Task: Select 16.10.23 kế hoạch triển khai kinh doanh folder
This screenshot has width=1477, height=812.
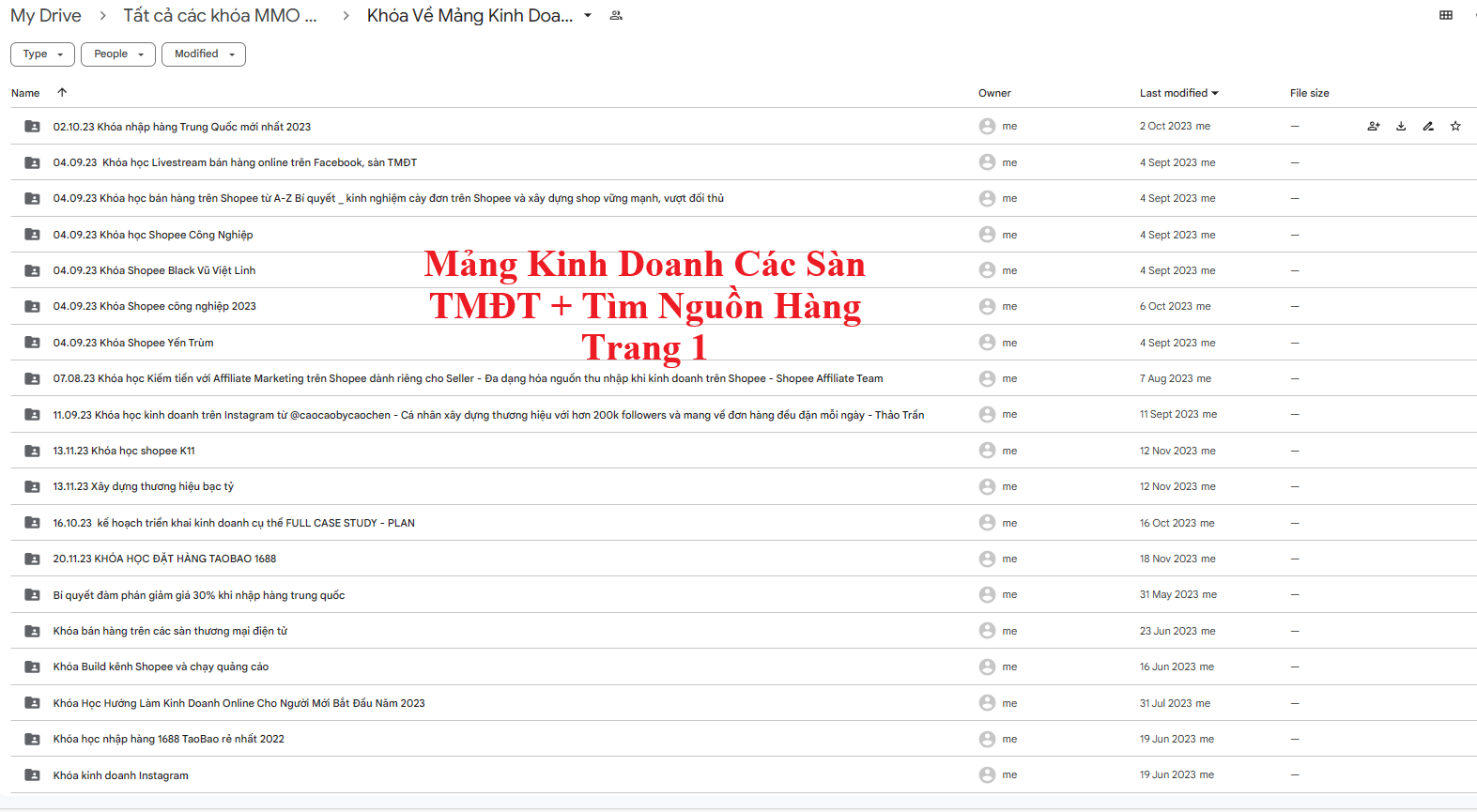Action: click(234, 523)
